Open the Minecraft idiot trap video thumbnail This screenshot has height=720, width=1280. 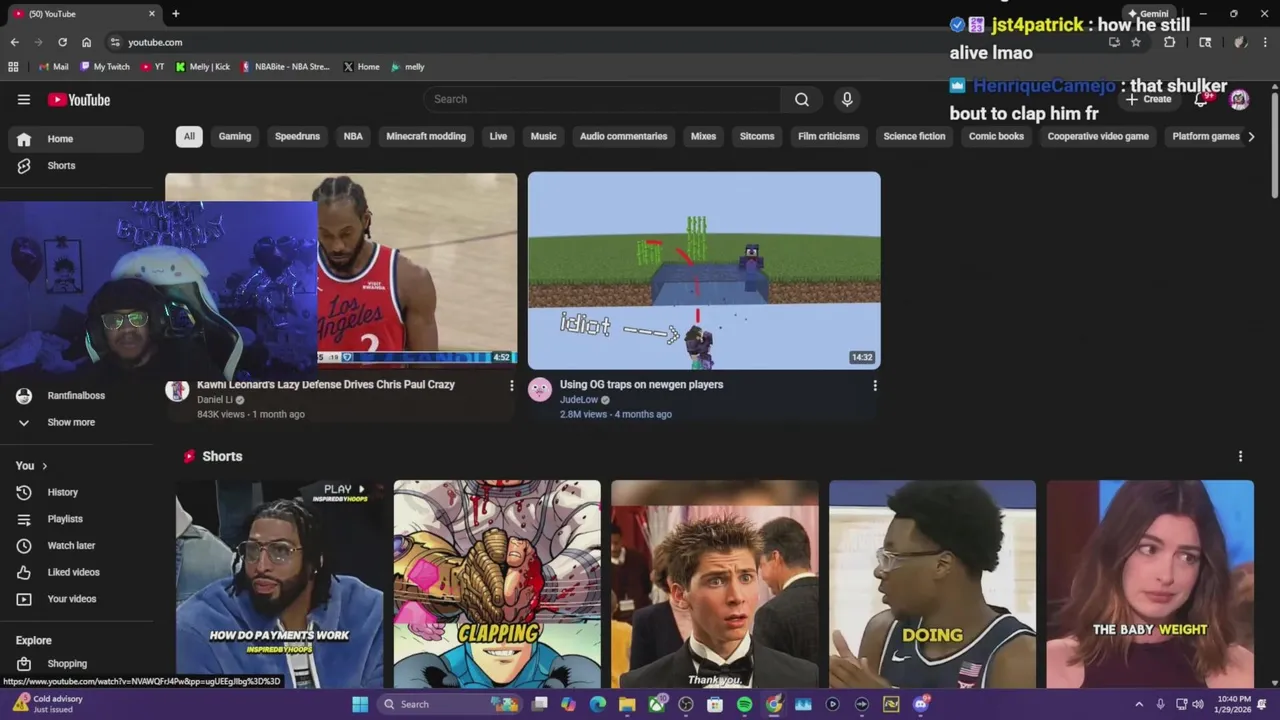pos(704,270)
